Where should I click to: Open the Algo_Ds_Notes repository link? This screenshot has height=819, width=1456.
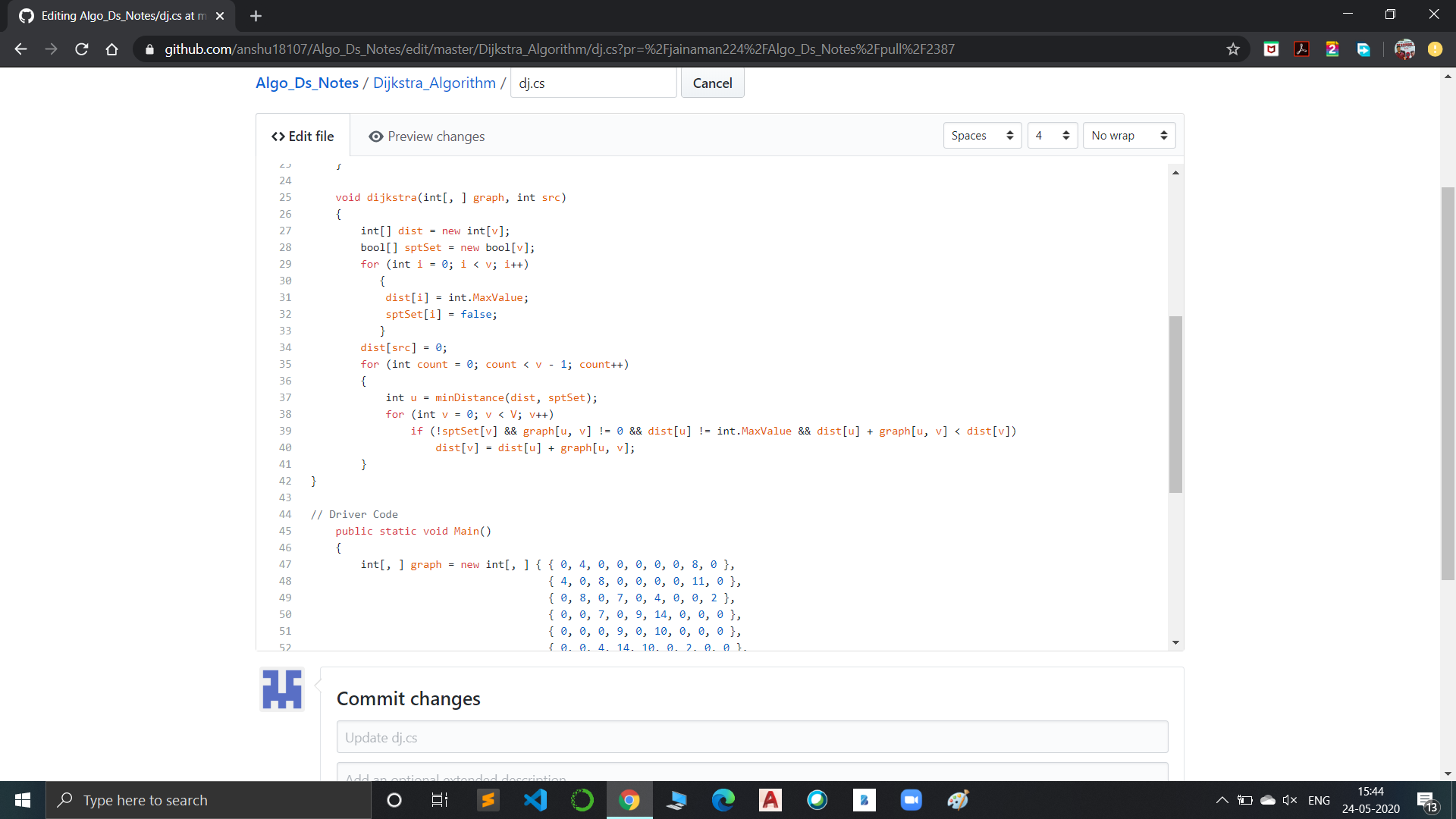[306, 83]
